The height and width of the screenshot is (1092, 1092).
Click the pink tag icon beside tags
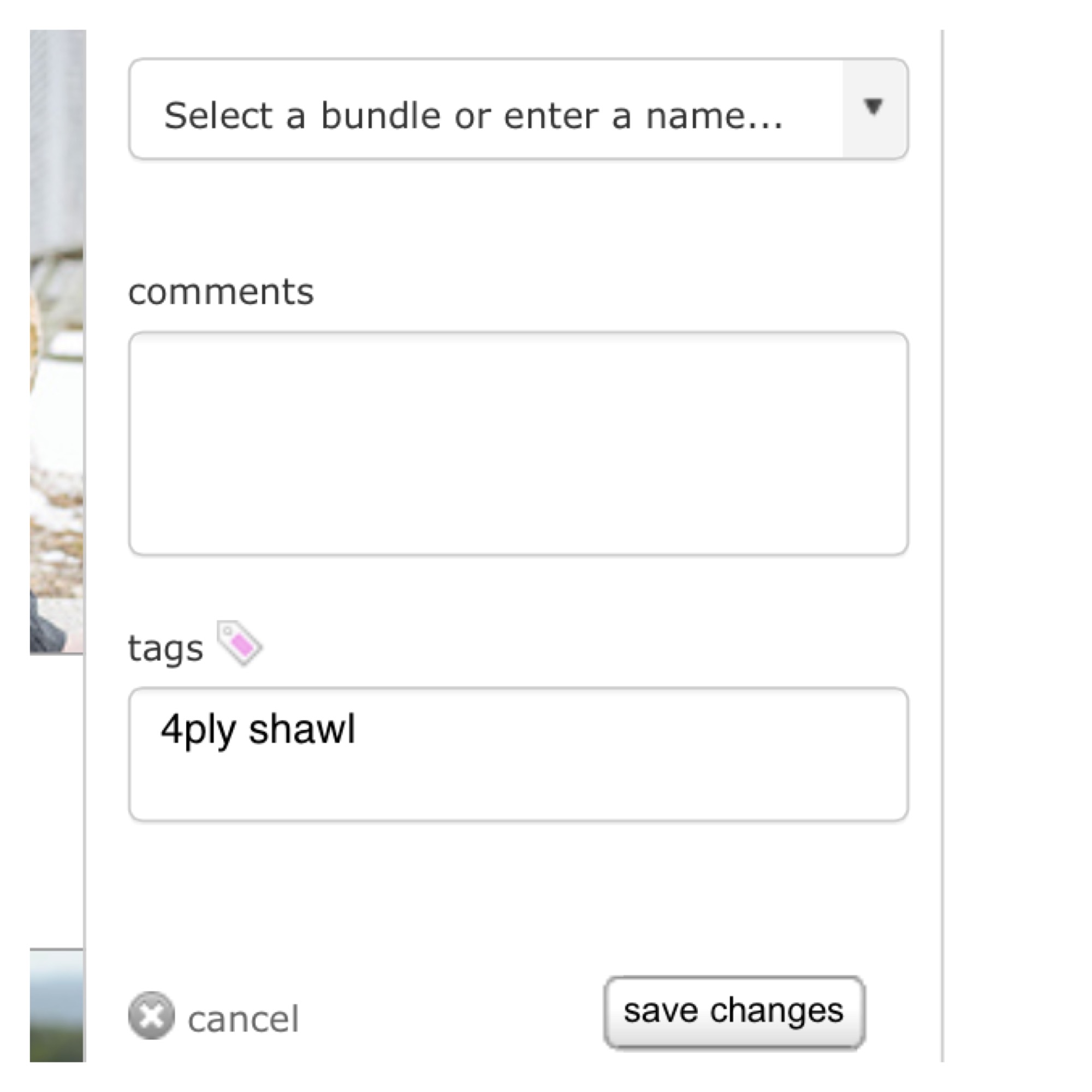240,643
